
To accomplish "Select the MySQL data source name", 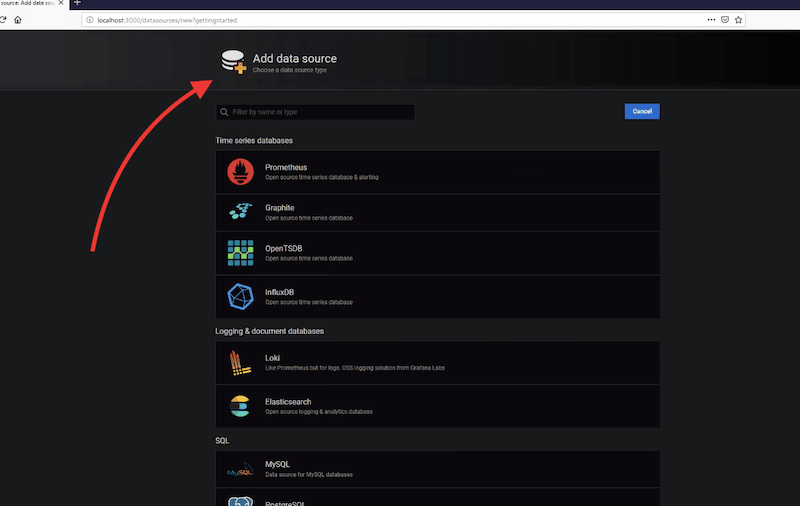I will 277,464.
